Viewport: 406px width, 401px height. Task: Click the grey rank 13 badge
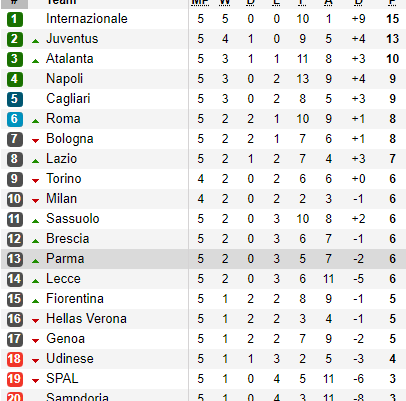pos(15,259)
